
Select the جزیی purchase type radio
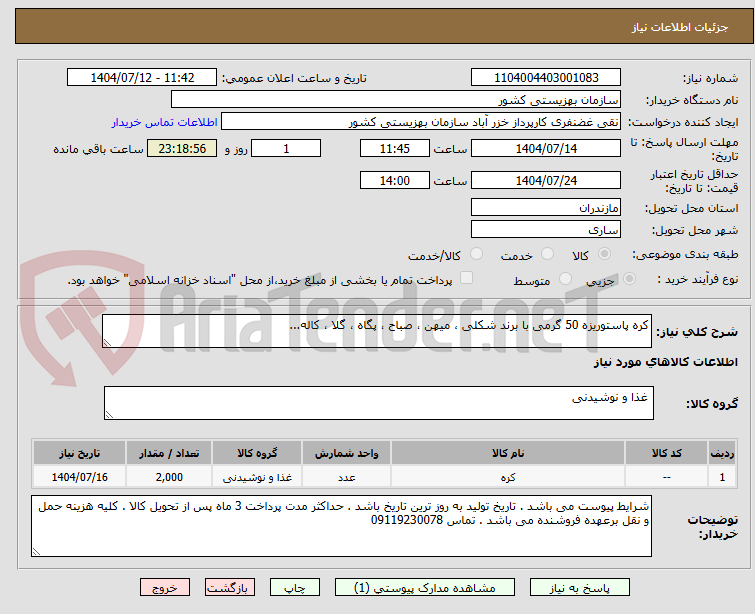click(629, 279)
